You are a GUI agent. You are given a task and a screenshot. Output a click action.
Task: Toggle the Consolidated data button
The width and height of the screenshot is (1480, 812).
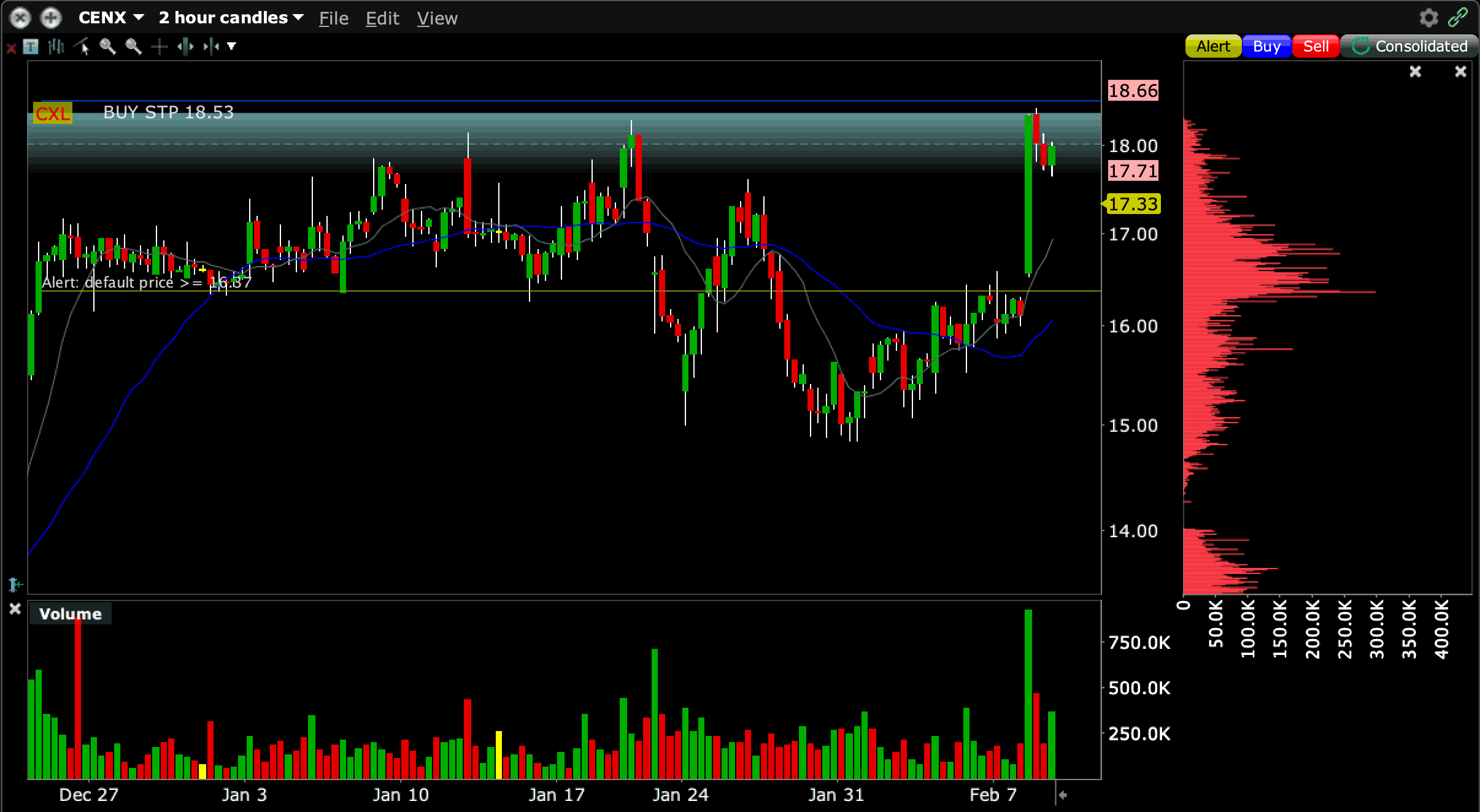tap(1409, 47)
